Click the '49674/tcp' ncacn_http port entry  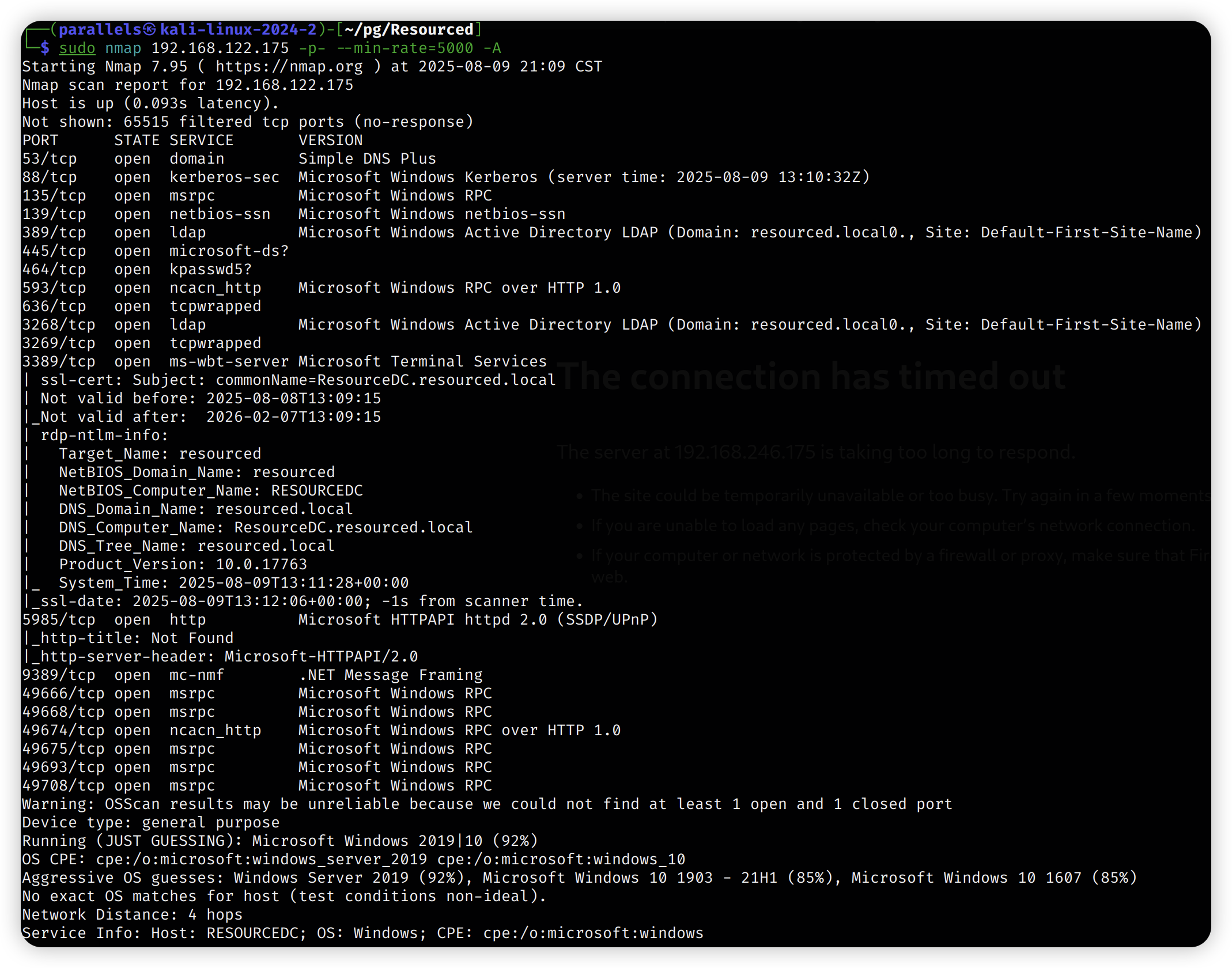click(x=63, y=731)
